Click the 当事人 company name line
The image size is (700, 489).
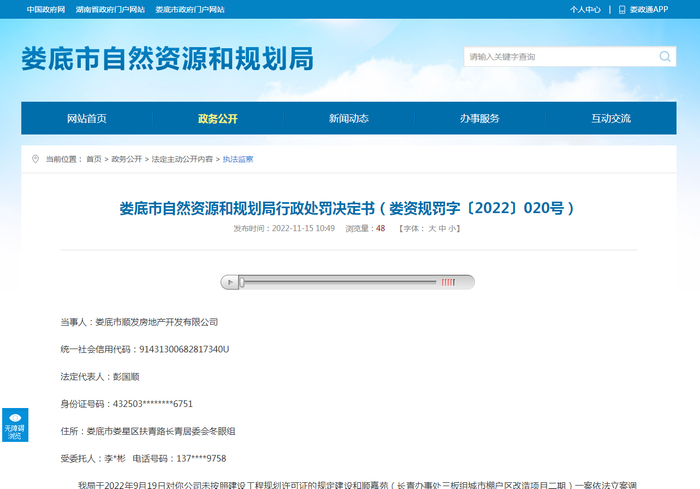(139, 322)
